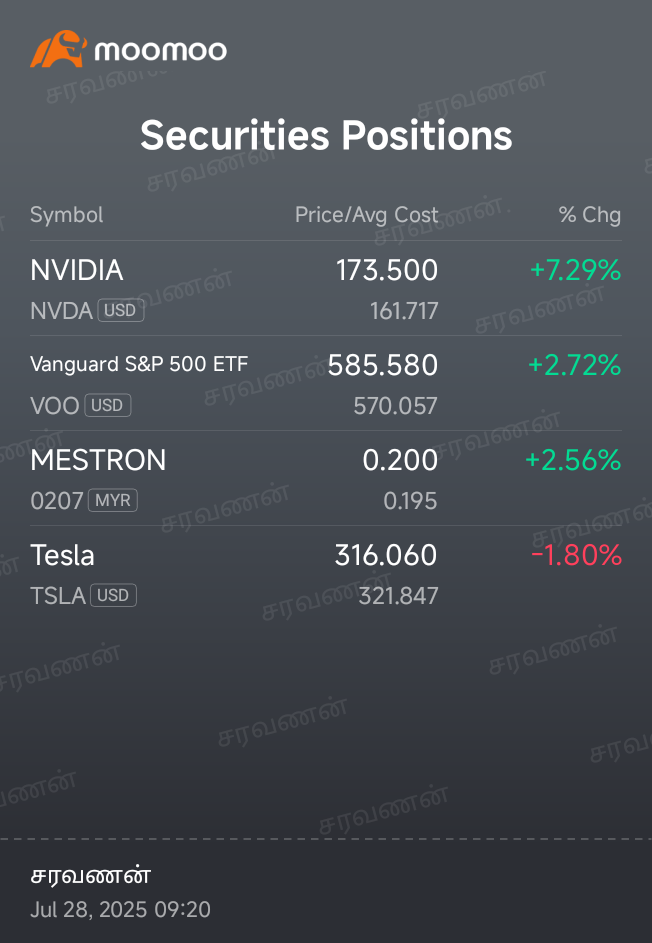Viewport: 652px width, 943px height.
Task: Click VOO's price 585.580
Action: tap(383, 365)
